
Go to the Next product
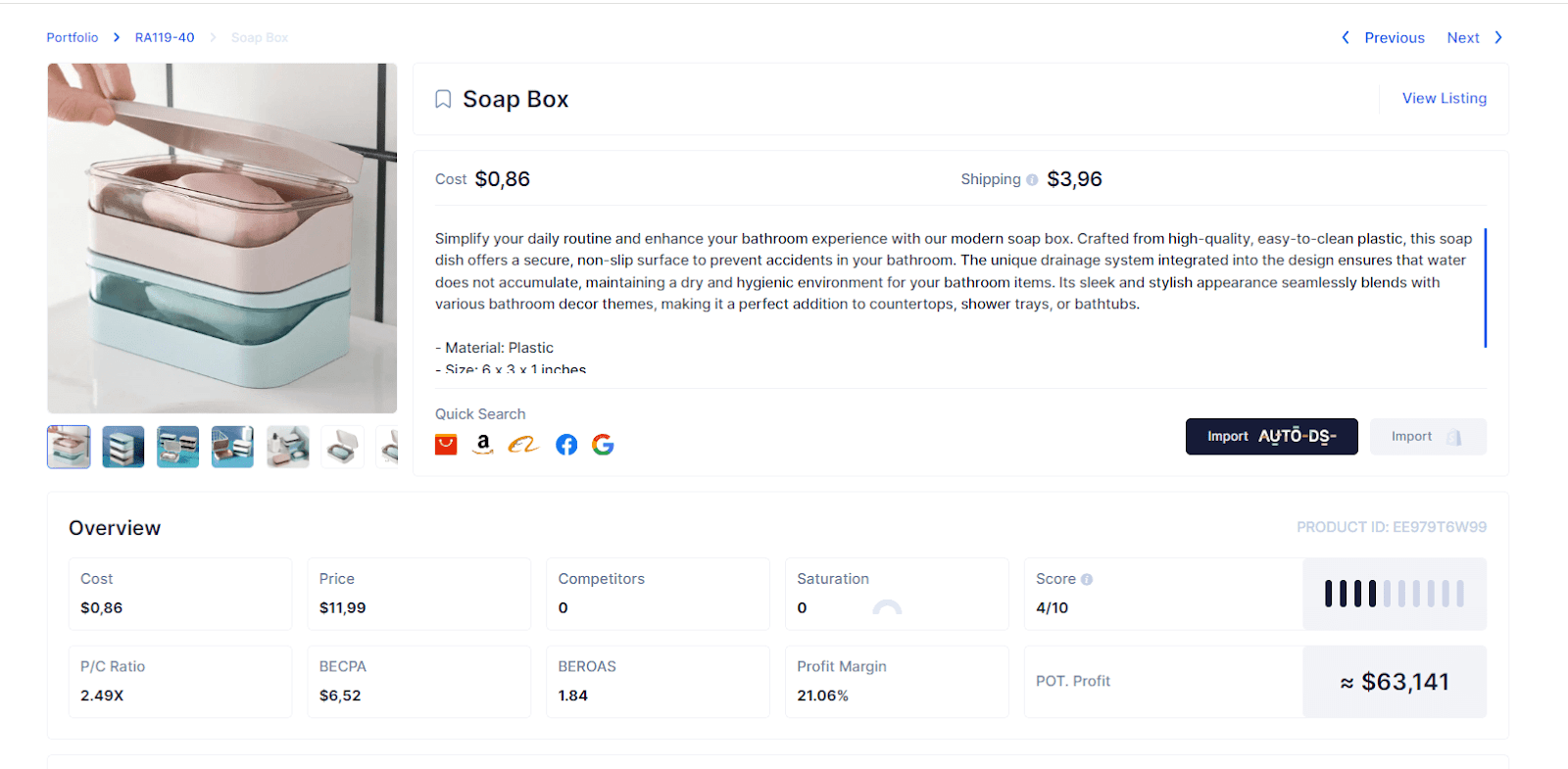click(1475, 37)
